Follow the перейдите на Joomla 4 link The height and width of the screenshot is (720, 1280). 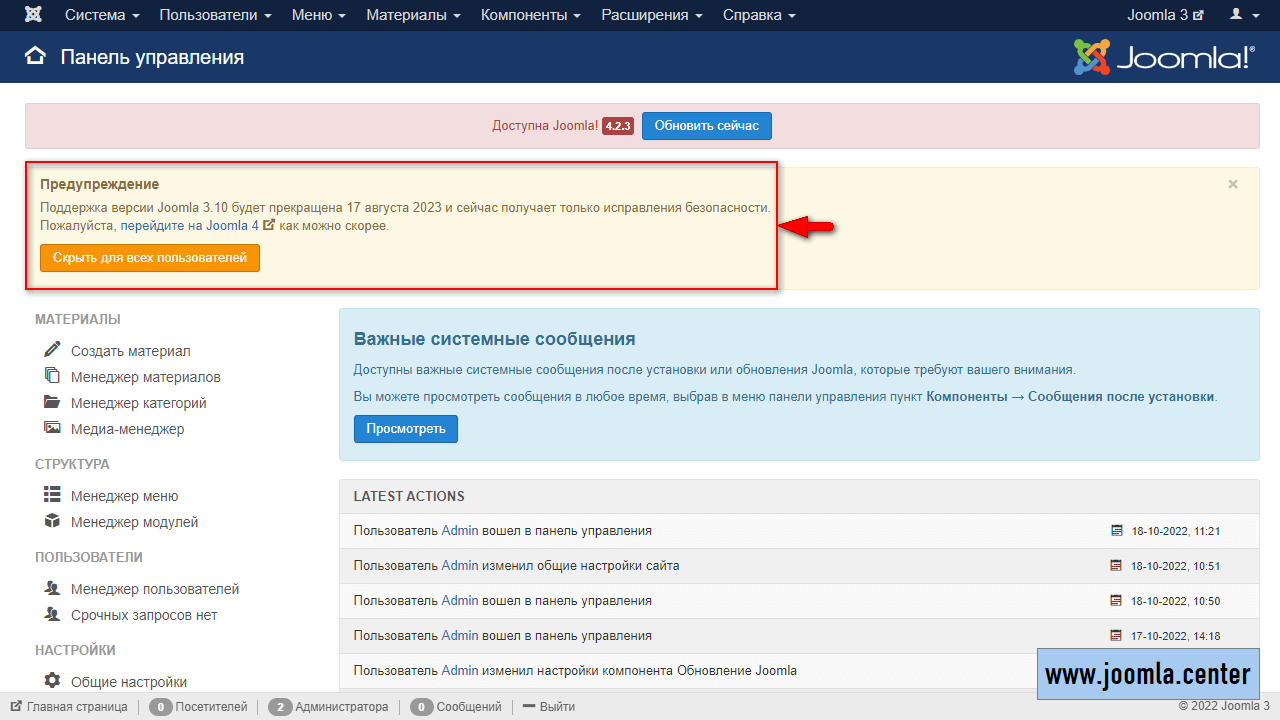197,226
